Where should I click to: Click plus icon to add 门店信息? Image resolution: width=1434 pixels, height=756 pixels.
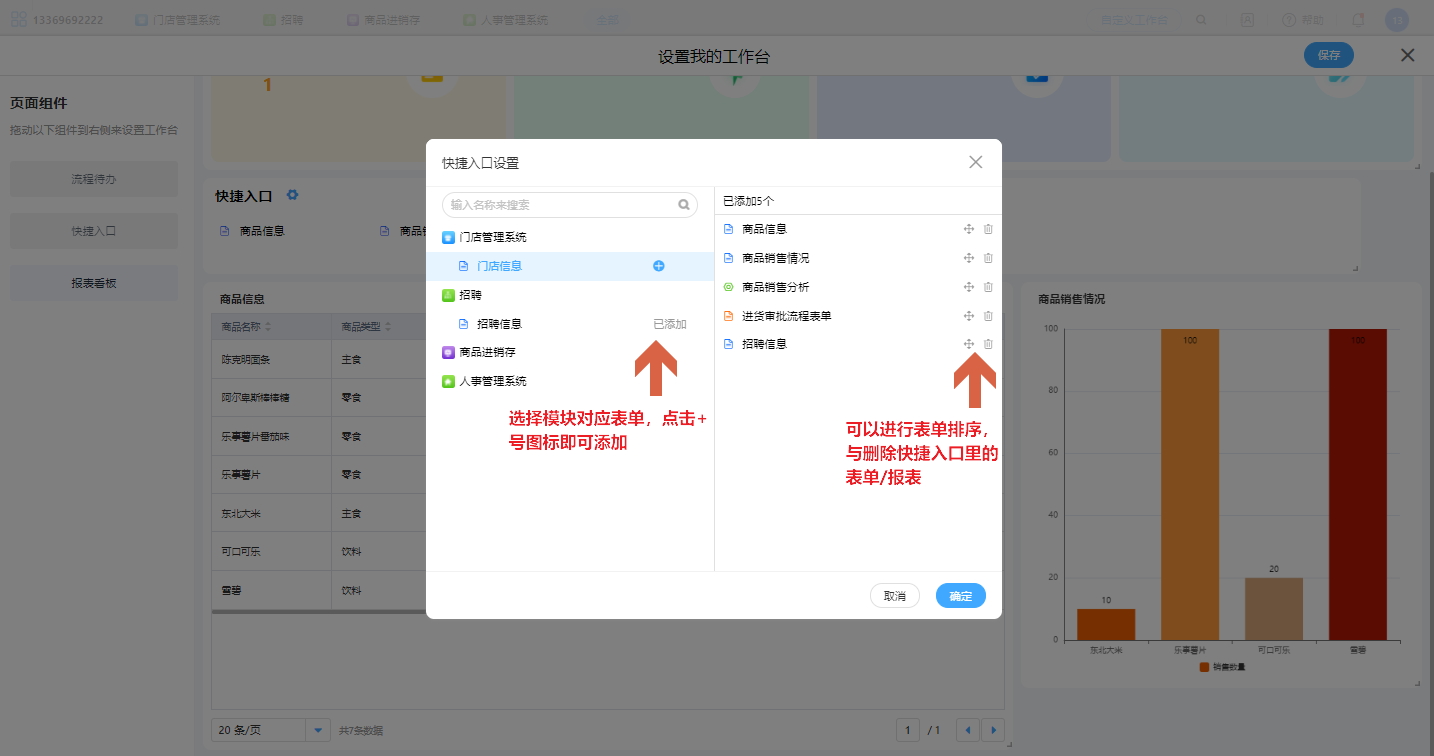coord(658,266)
